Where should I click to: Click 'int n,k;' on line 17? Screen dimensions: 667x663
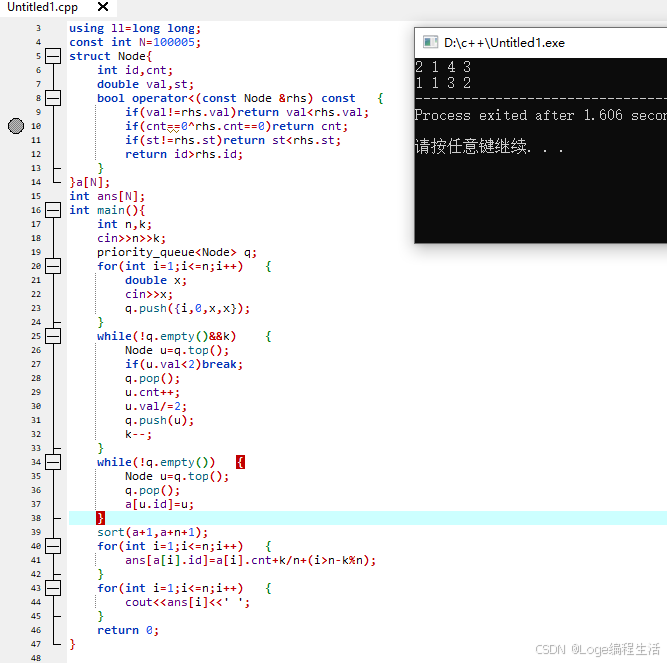(x=124, y=224)
